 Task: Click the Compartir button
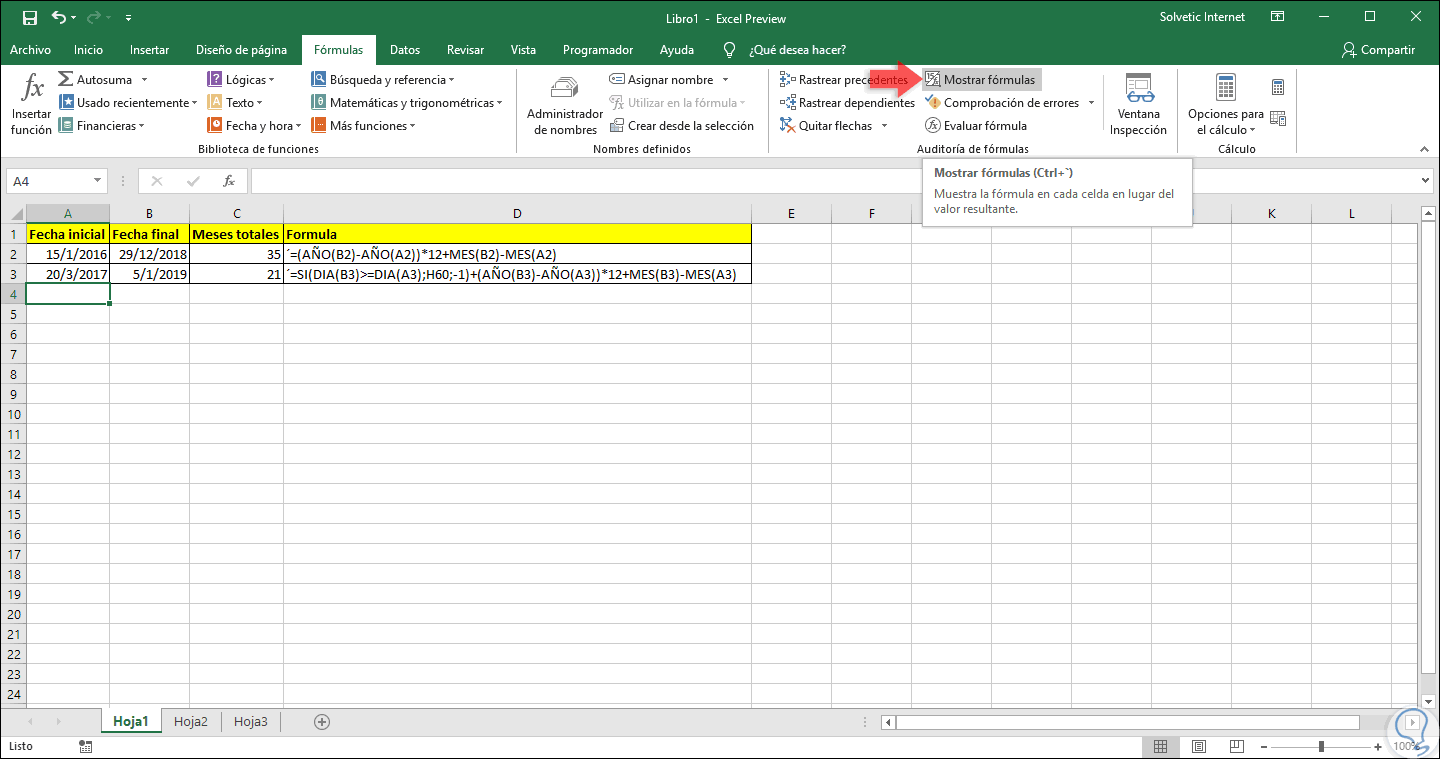tap(1379, 50)
